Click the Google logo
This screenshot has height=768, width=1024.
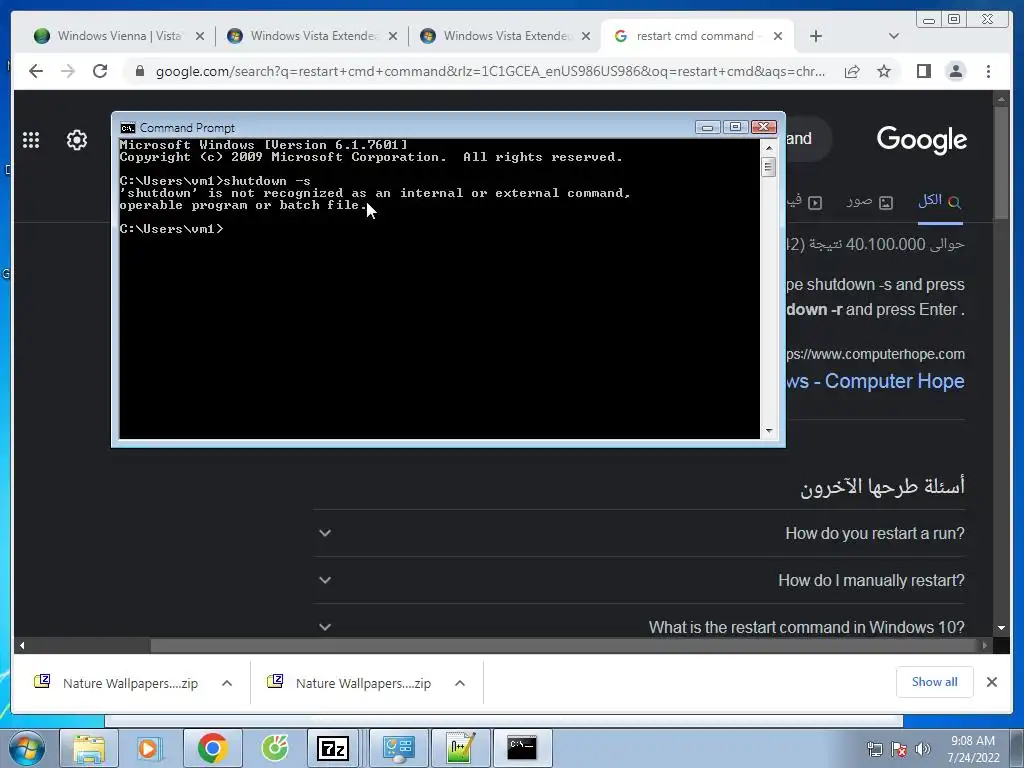tap(921, 139)
